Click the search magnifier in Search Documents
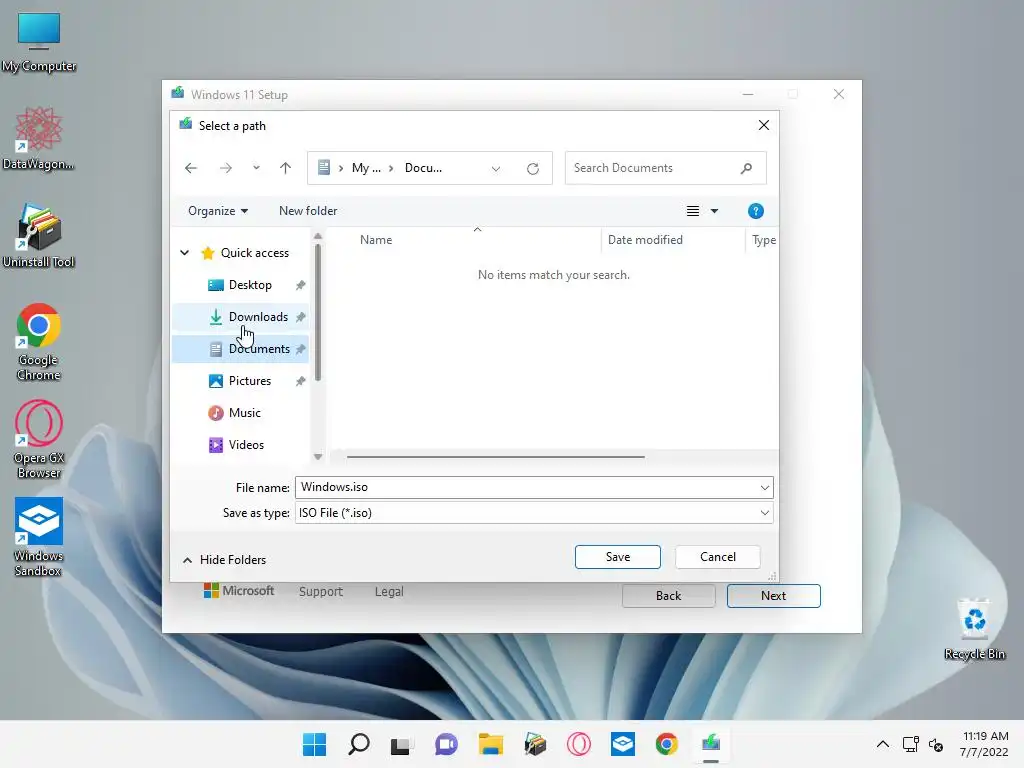1024x768 pixels. tap(746, 168)
